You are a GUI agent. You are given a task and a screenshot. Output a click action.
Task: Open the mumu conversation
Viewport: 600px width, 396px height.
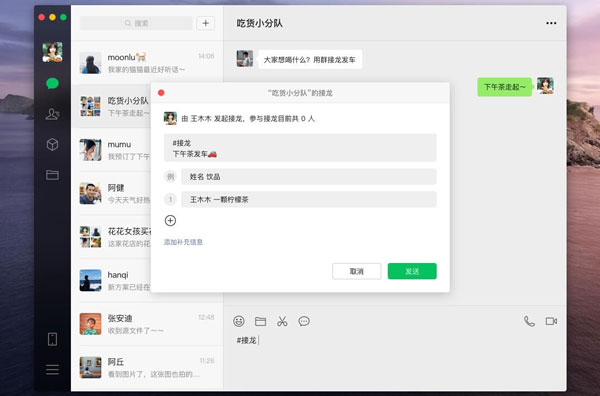tap(111, 150)
